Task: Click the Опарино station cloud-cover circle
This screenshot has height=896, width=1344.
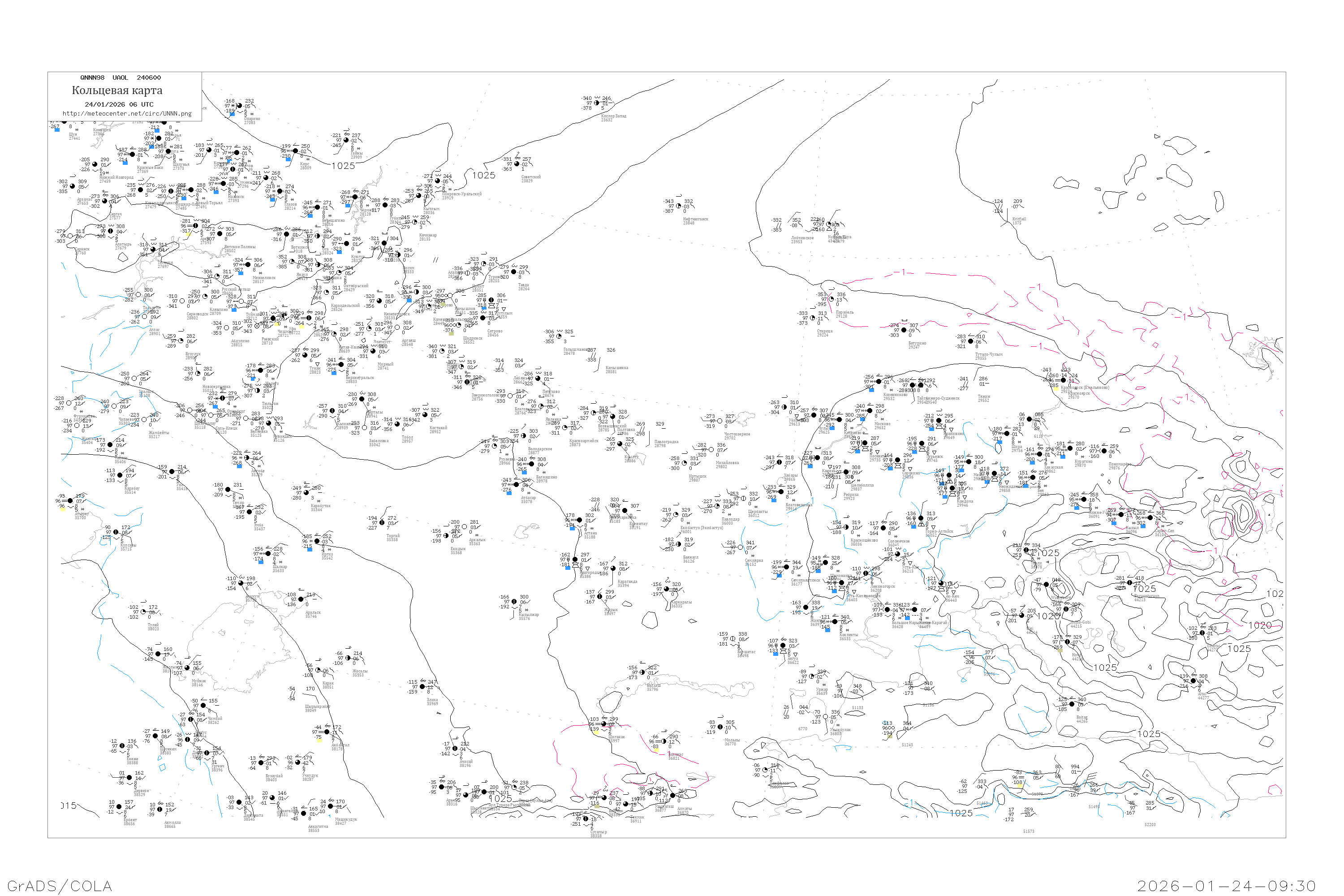Action: click(239, 106)
